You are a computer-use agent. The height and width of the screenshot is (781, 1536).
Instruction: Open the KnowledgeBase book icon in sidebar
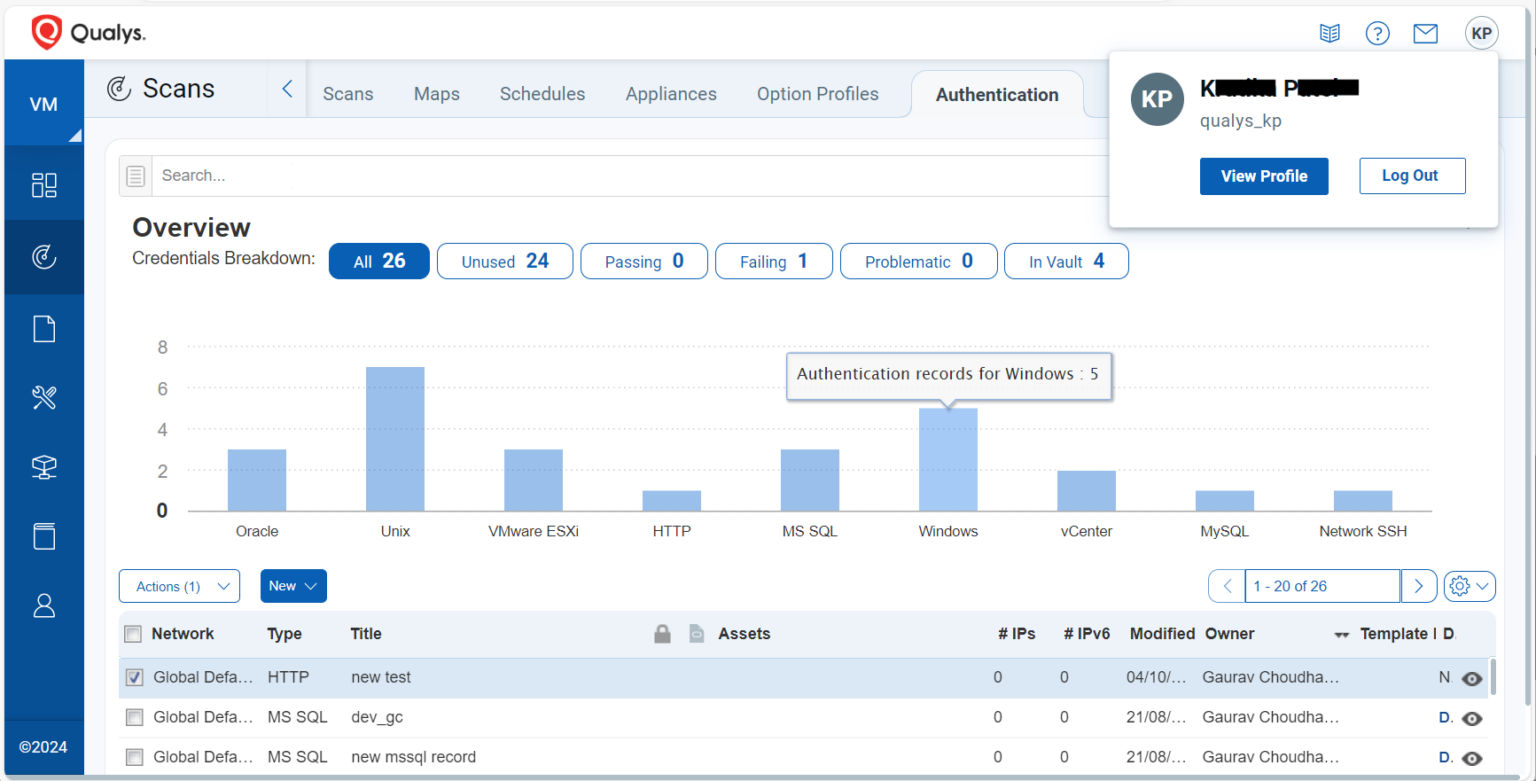[x=44, y=536]
